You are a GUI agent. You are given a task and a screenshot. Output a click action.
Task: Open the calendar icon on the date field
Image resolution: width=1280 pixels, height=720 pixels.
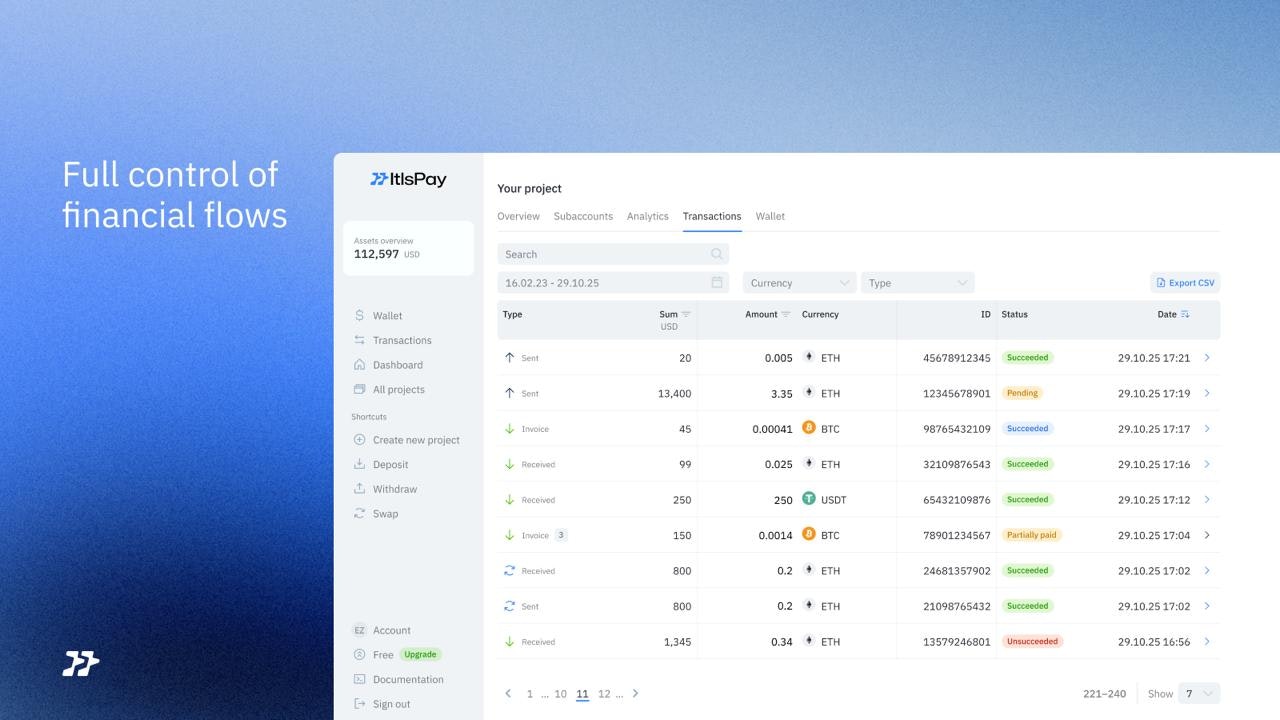pos(716,282)
